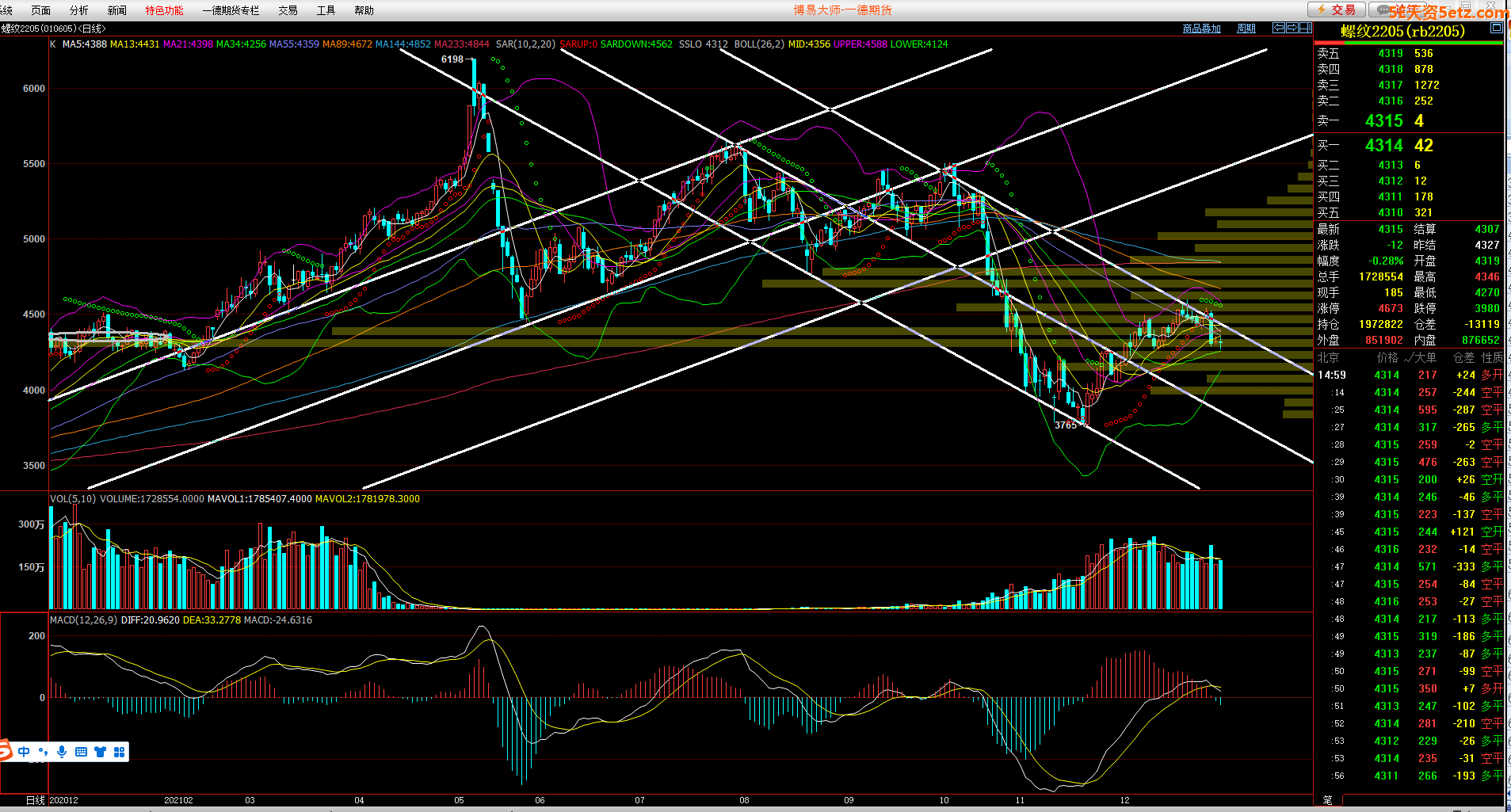Image resolution: width=1511 pixels, height=812 pixels.
Task: Open the 商品叠加 overlay options
Action: (x=1201, y=29)
